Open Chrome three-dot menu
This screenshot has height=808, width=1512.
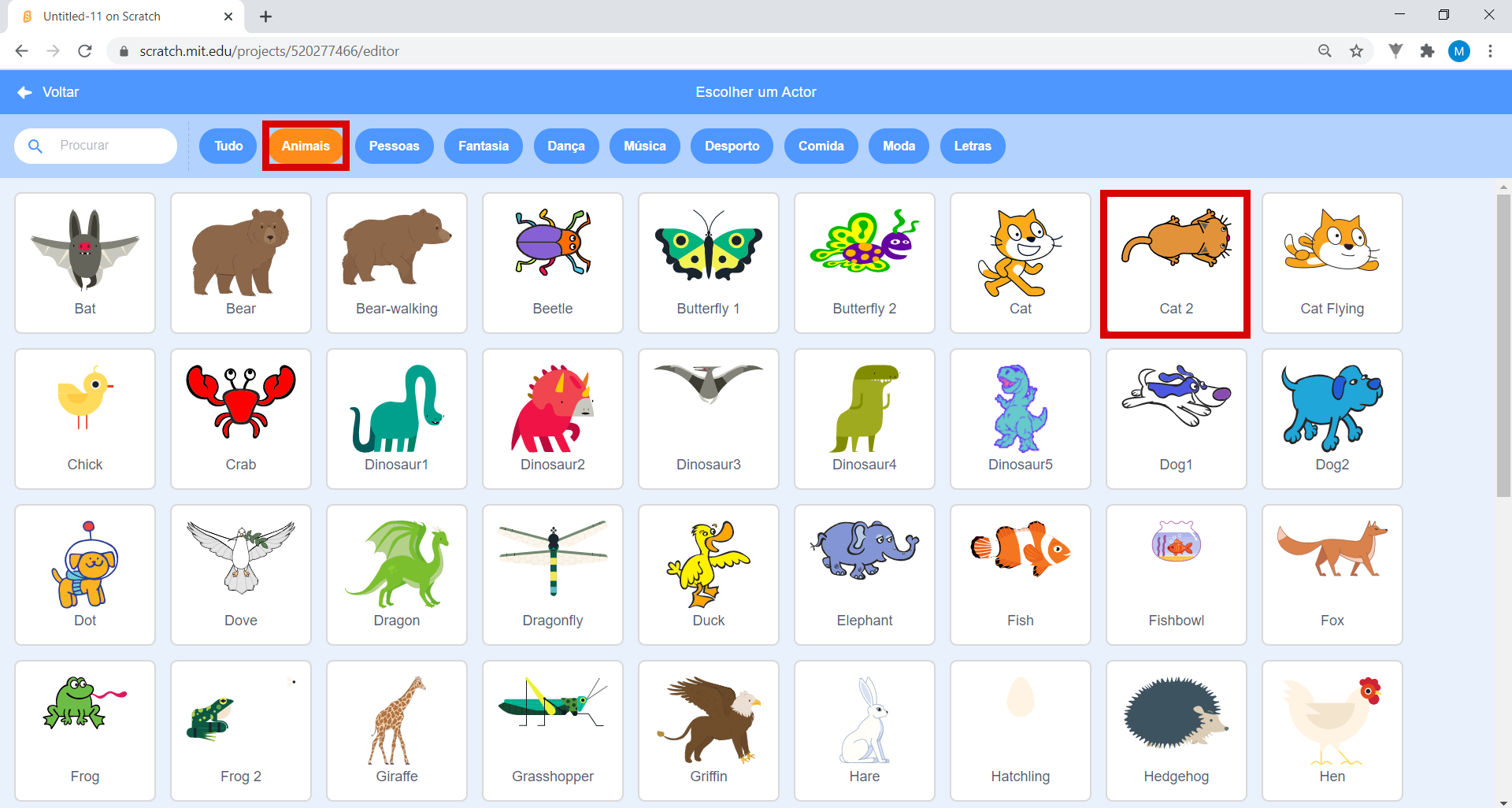(1490, 51)
